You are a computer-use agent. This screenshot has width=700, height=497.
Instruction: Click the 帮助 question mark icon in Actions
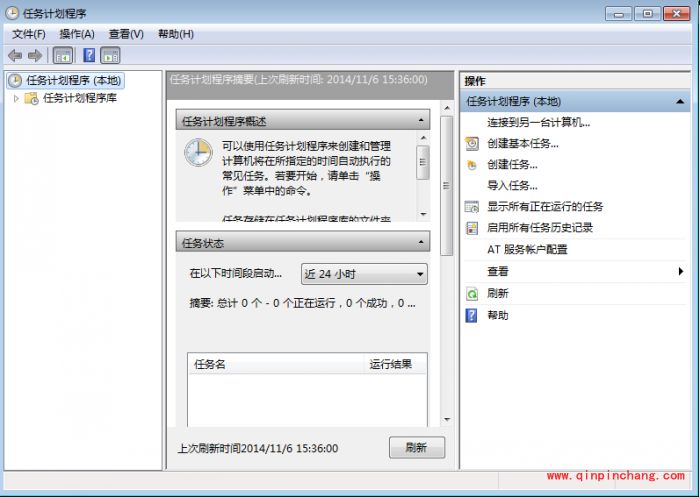click(x=471, y=316)
